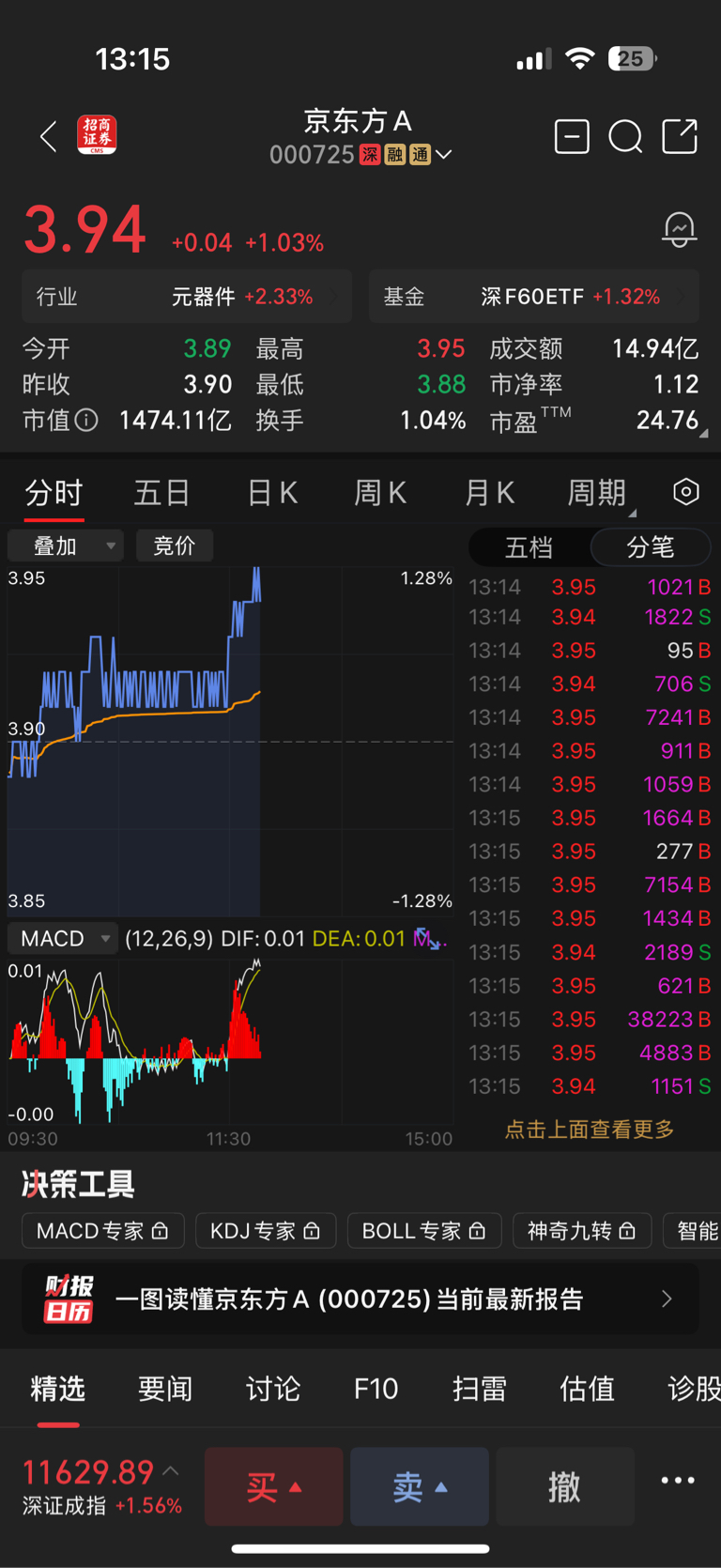Expand index bar caret next to 11629.89
Image resolution: width=721 pixels, height=1568 pixels.
[171, 1471]
